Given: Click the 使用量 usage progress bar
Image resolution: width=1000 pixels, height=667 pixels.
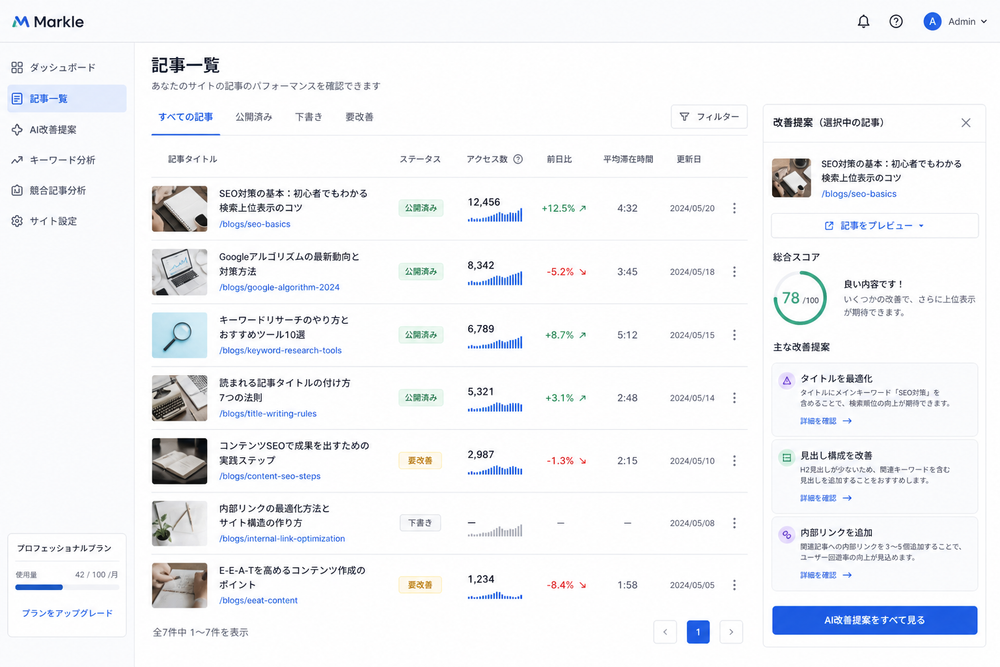Looking at the screenshot, I should 66,587.
